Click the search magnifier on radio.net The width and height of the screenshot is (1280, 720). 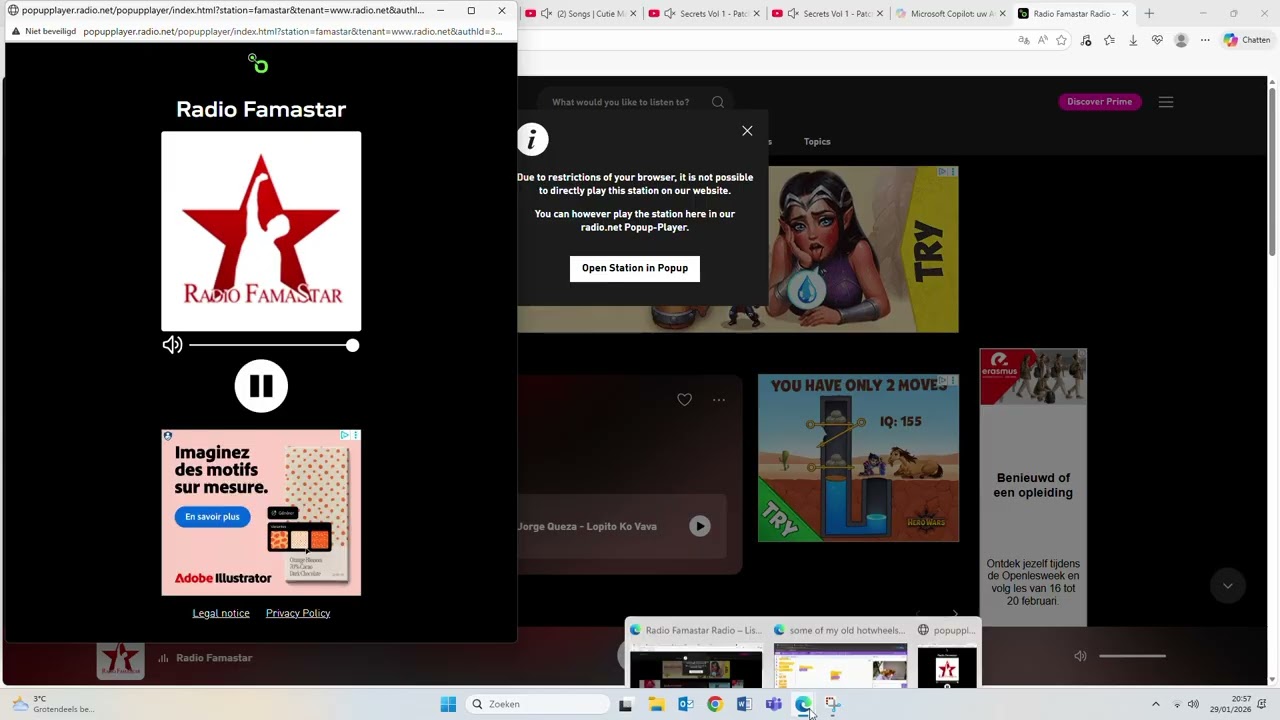(x=718, y=102)
